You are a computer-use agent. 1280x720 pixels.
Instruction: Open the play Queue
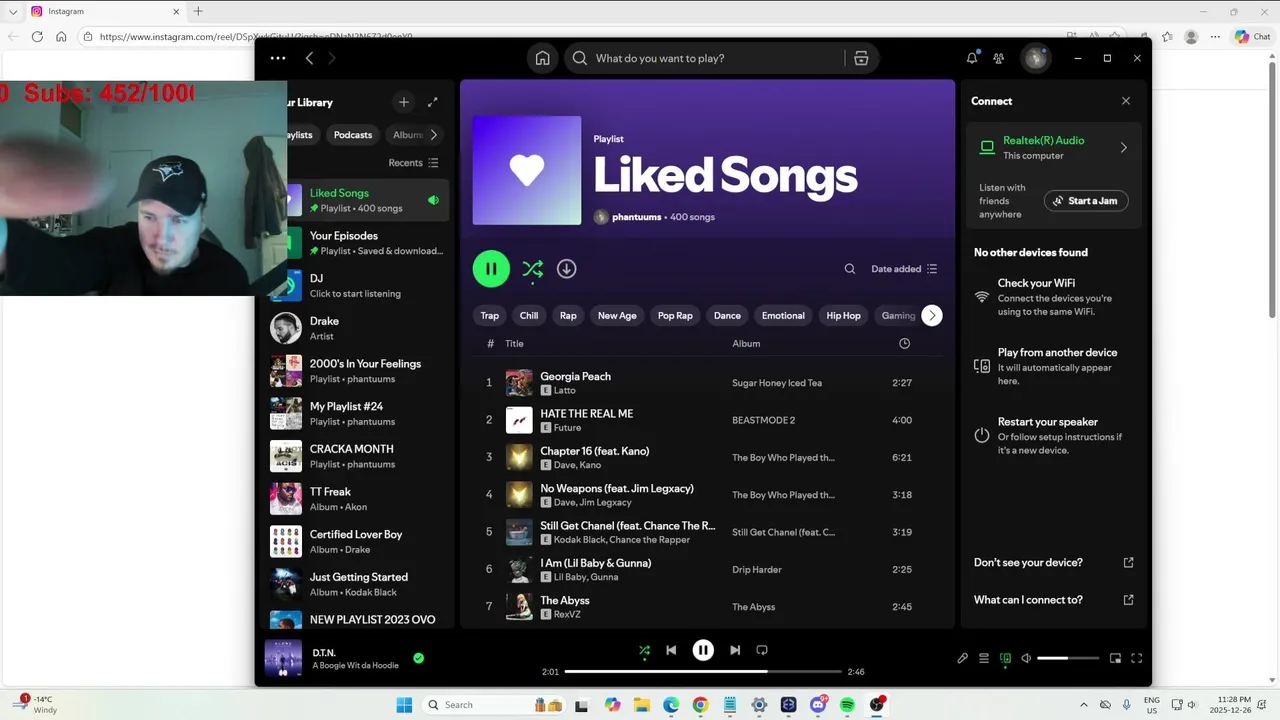984,658
